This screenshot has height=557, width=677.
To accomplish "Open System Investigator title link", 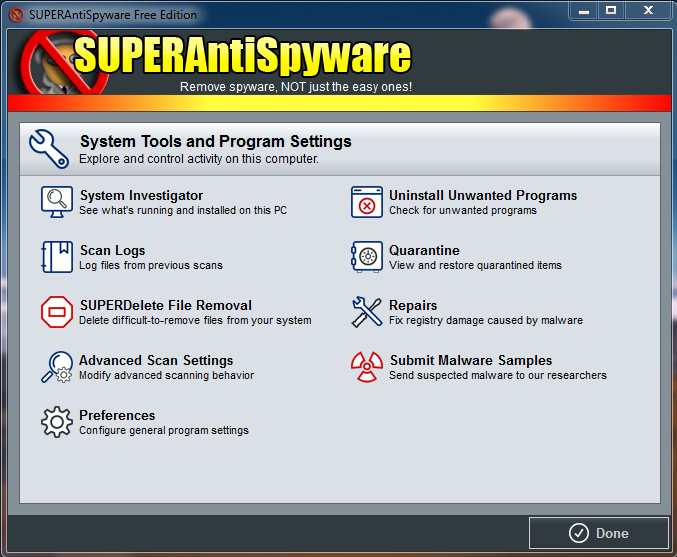I will (141, 196).
